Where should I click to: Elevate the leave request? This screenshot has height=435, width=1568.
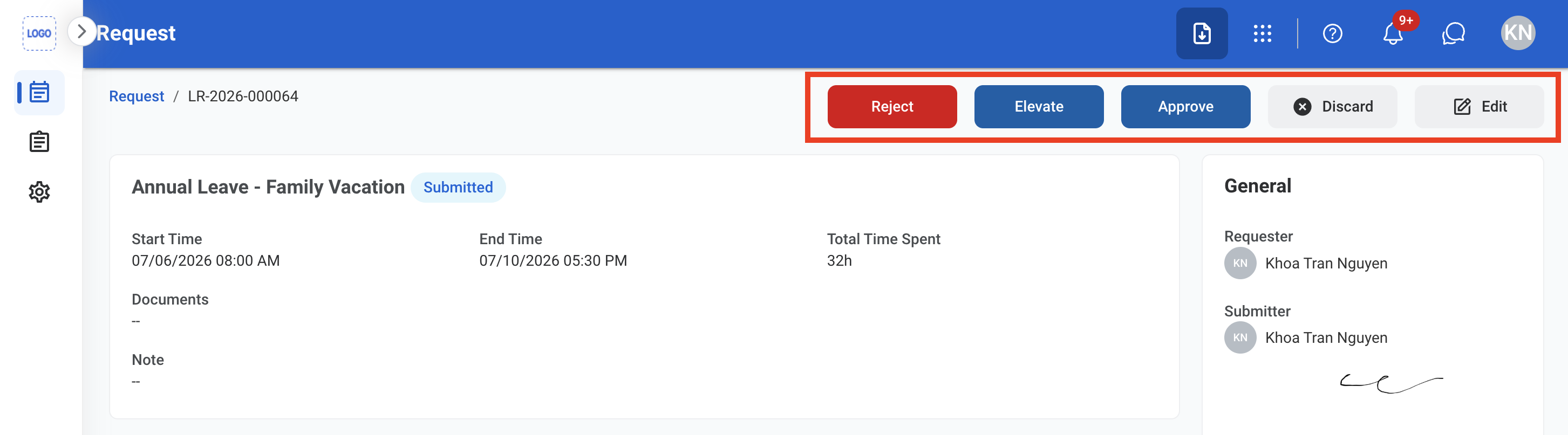click(x=1039, y=107)
